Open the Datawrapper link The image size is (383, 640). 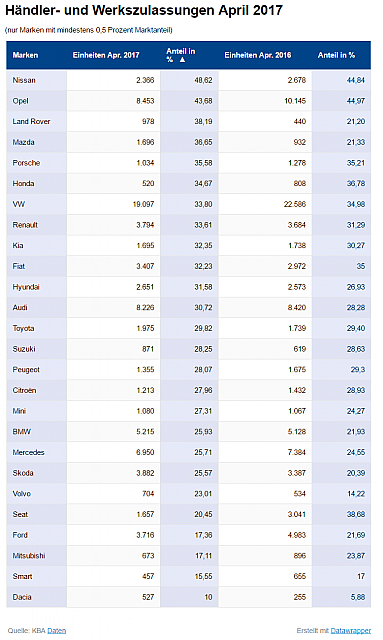351,631
